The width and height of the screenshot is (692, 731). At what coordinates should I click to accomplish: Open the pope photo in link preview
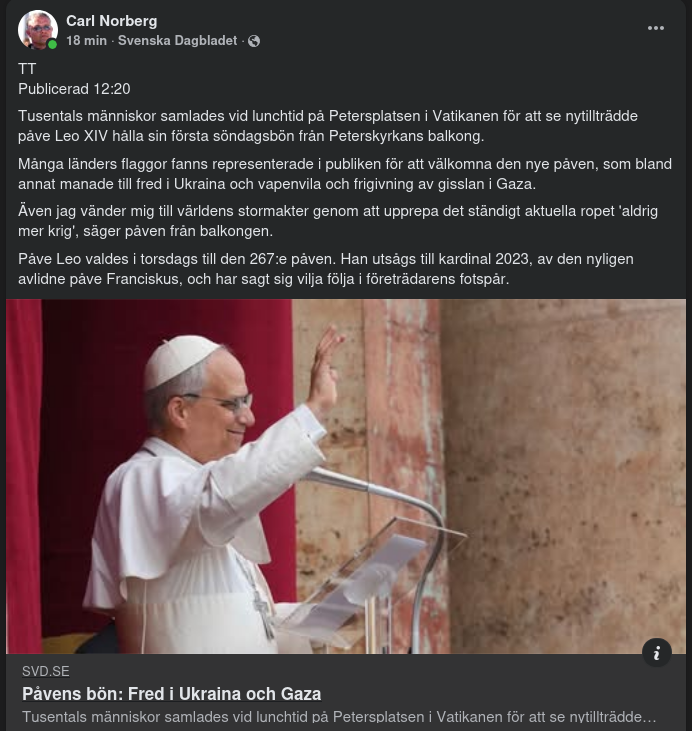click(x=346, y=476)
